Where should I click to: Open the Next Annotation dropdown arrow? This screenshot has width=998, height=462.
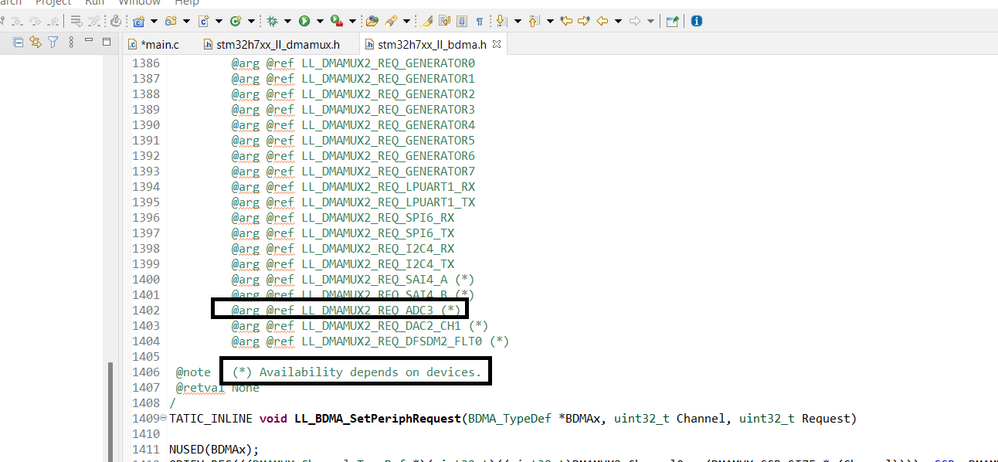click(518, 21)
